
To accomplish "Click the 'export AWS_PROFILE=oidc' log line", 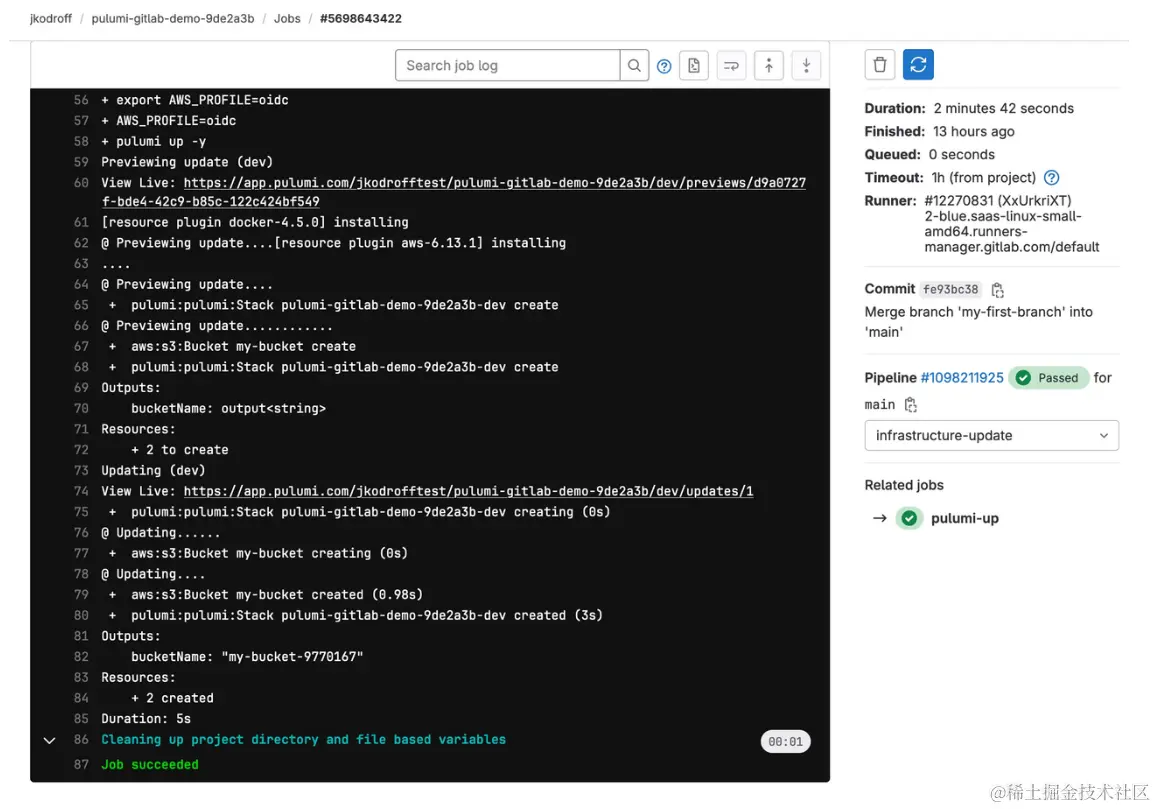I will (195, 100).
